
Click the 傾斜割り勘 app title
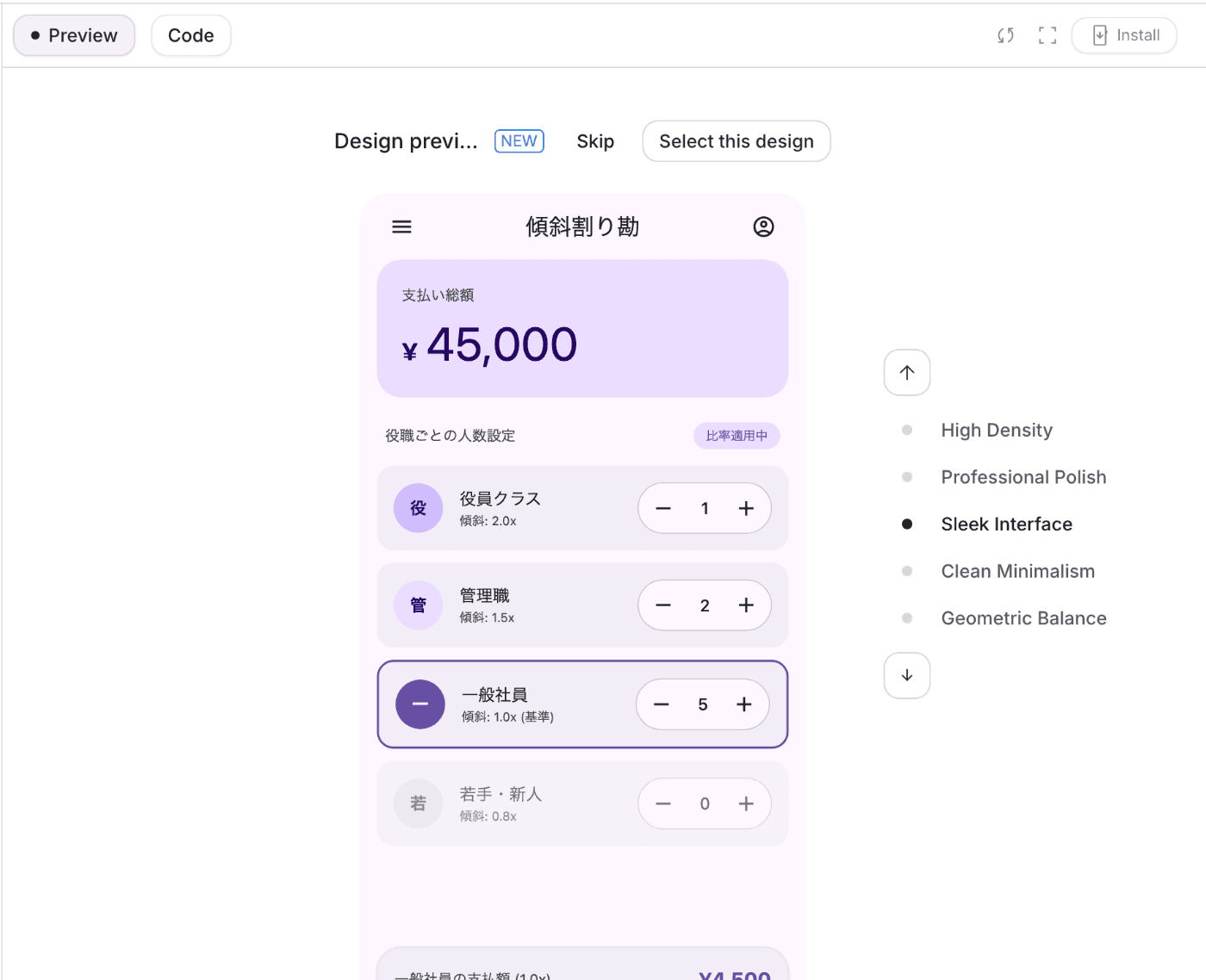pyautogui.click(x=582, y=226)
